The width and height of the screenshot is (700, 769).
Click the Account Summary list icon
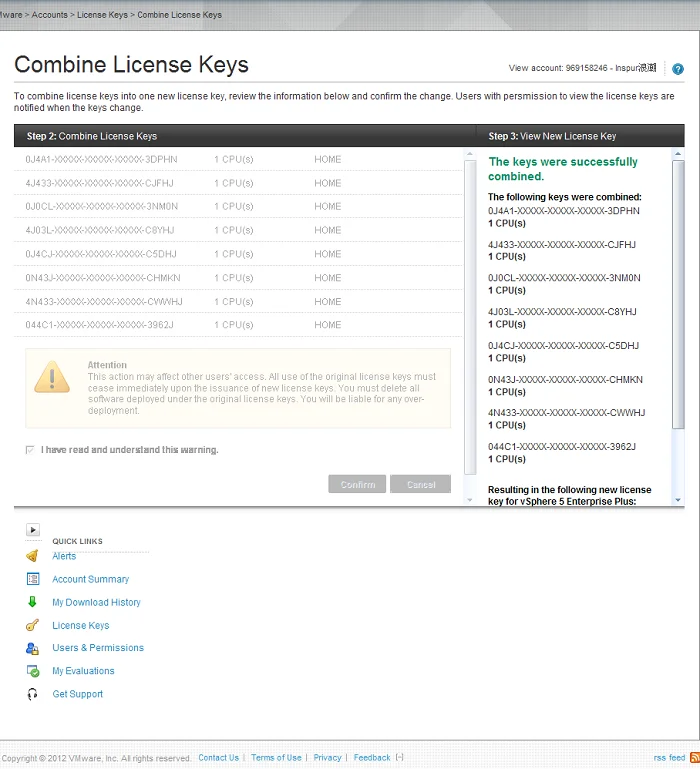pos(32,579)
